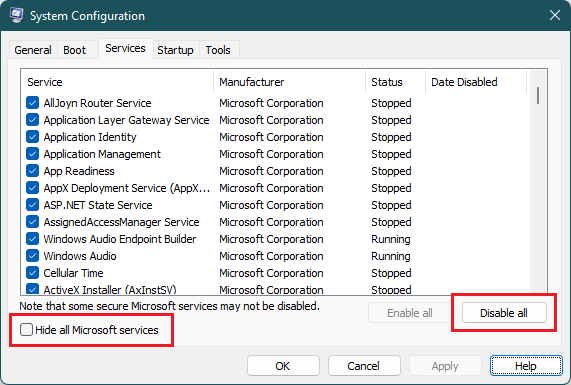Uncheck AllJoyn Router Service checkbox

click(x=32, y=103)
